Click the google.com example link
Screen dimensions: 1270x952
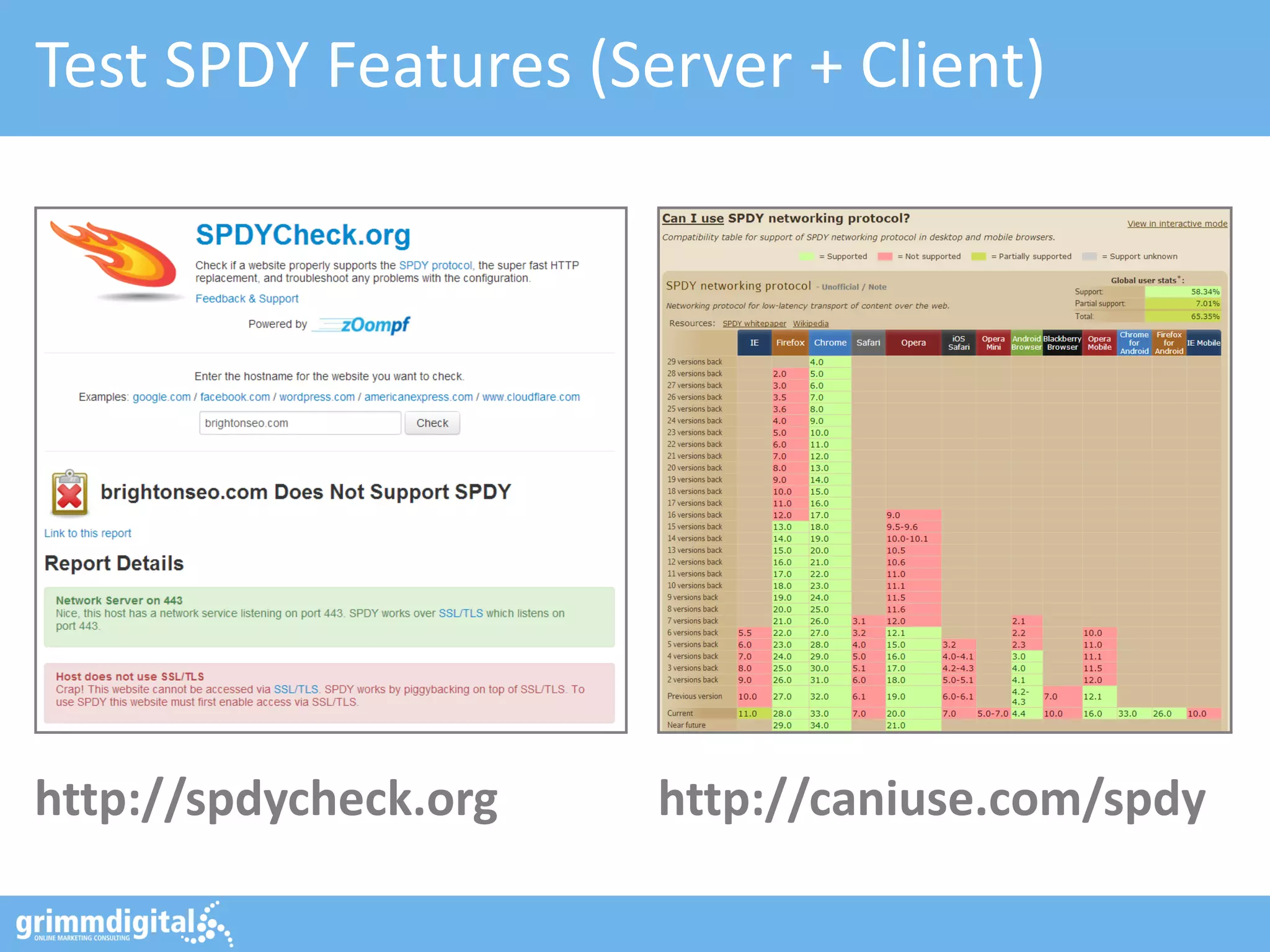tap(161, 397)
